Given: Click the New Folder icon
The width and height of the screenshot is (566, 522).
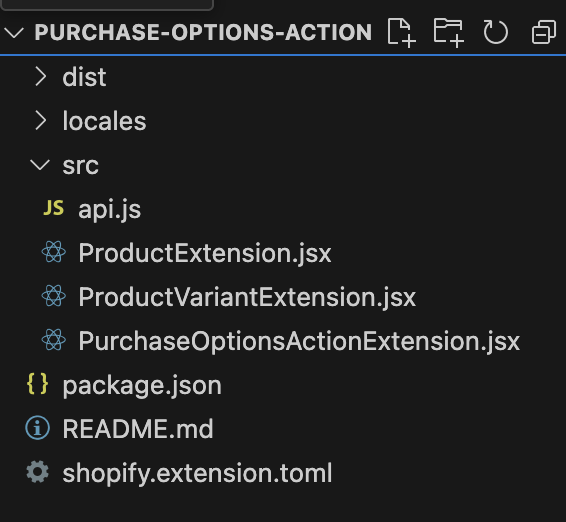Looking at the screenshot, I should click(x=448, y=32).
